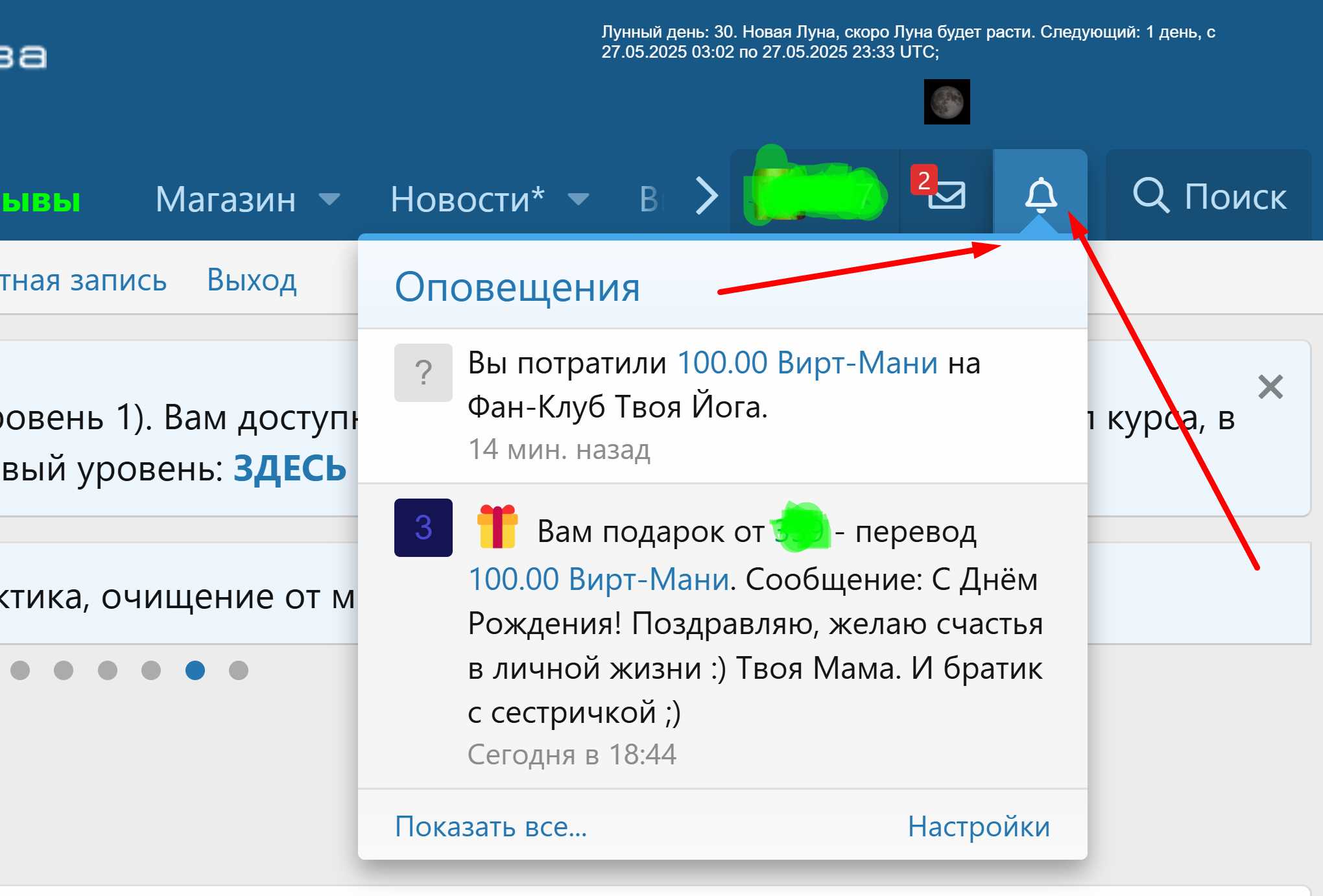Select the active blue carousel dot

pos(195,670)
